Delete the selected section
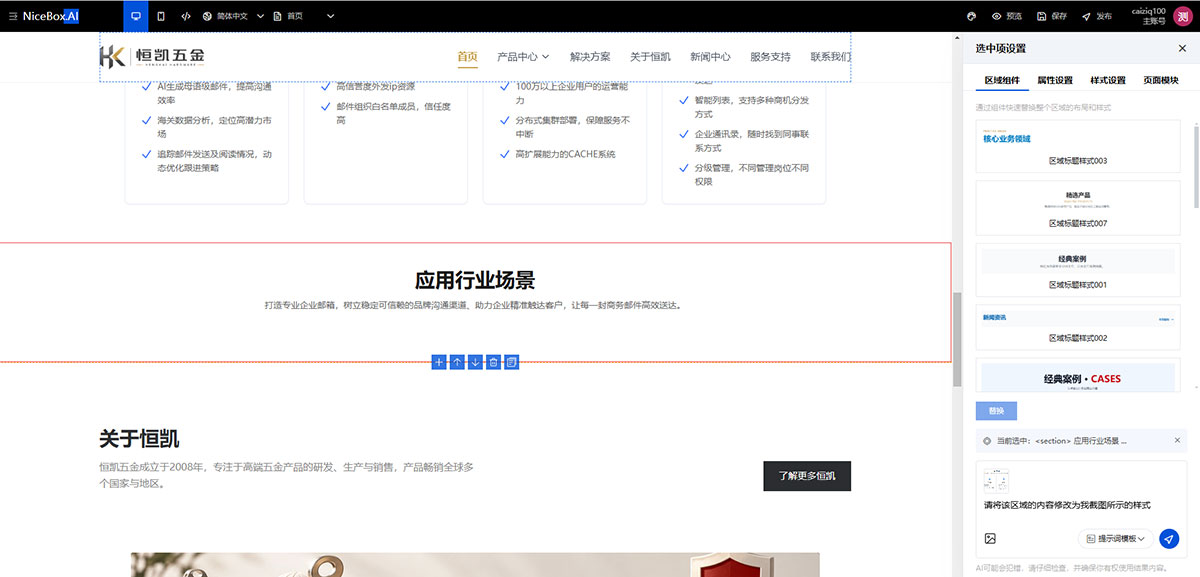 coord(493,361)
